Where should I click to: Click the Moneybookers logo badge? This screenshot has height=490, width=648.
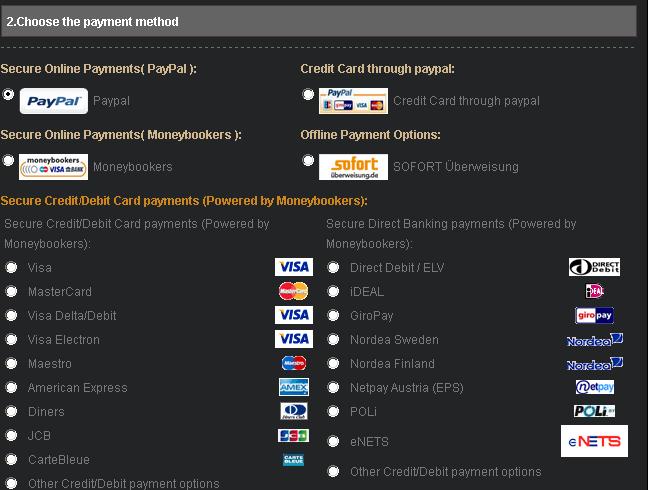[x=53, y=167]
